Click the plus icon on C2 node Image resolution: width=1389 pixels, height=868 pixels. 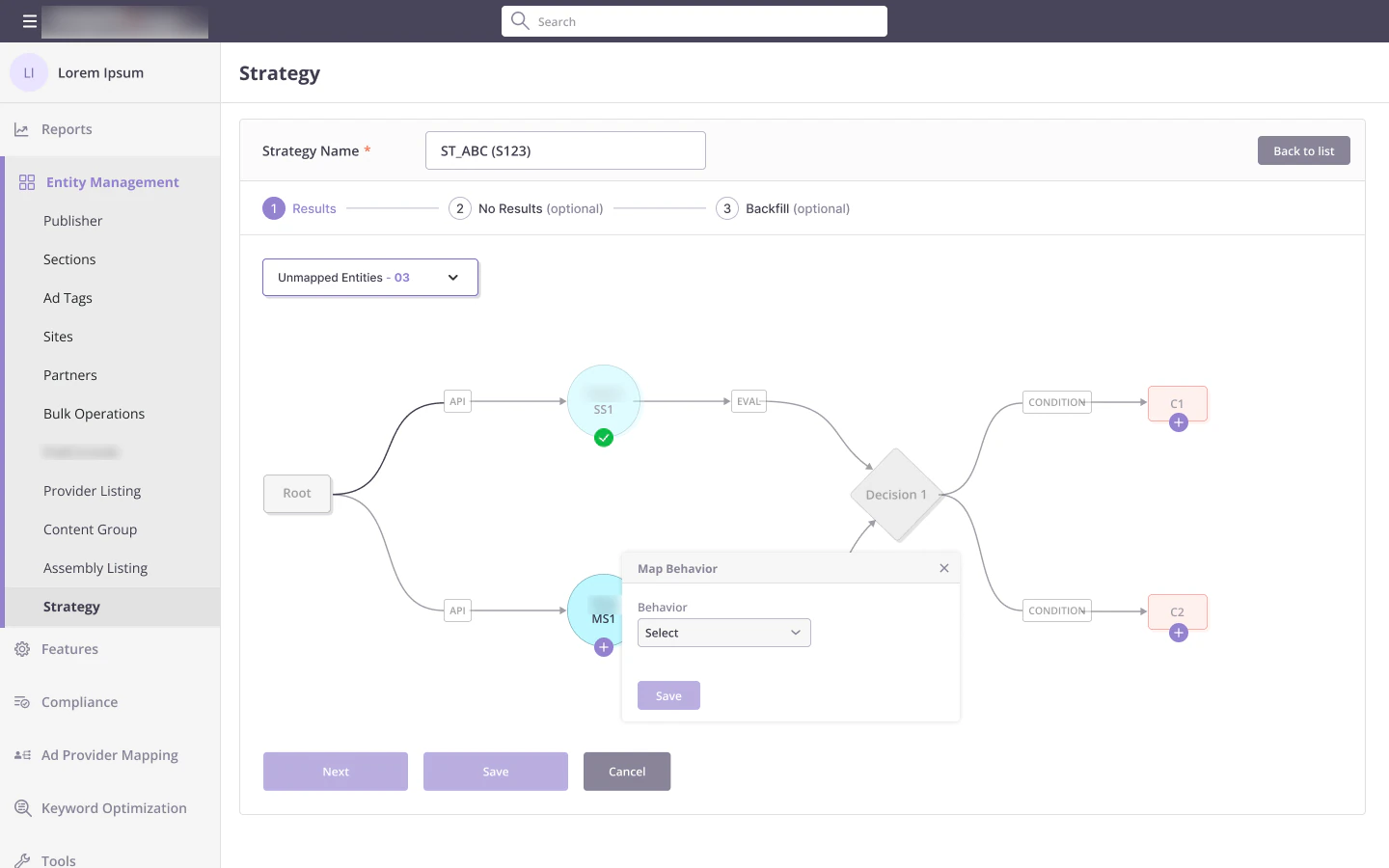point(1178,633)
